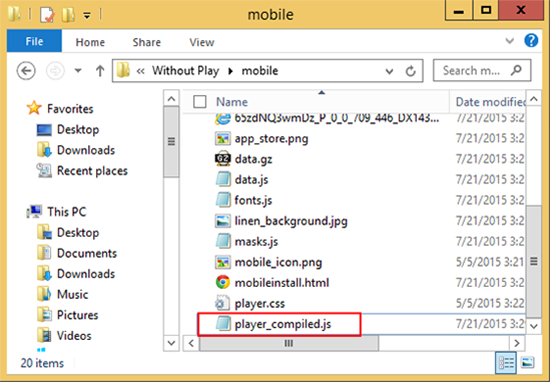550x382 pixels.
Task: Open Recent places in Favorites
Action: pyautogui.click(x=92, y=171)
